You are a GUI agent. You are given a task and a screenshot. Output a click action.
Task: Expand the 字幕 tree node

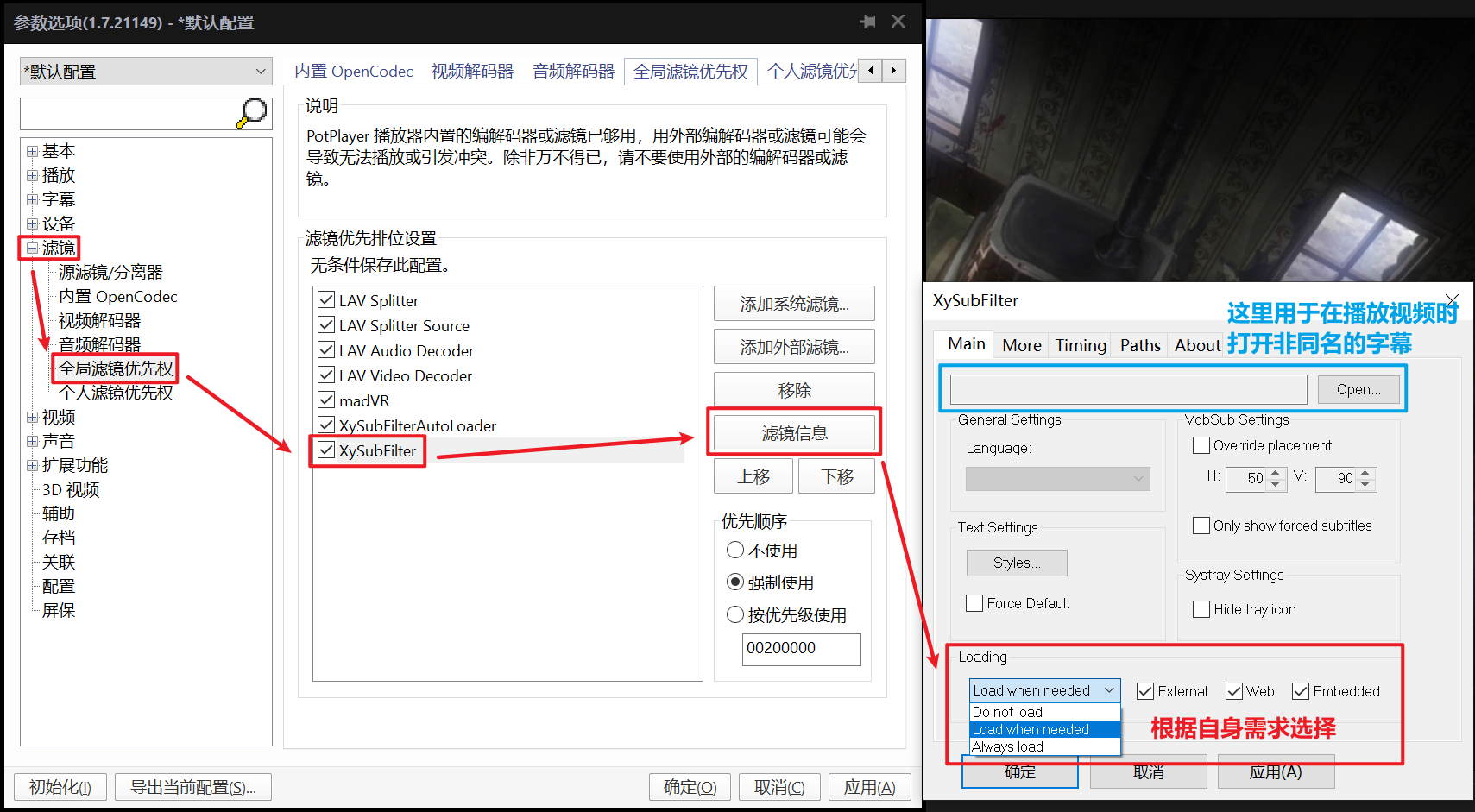[x=32, y=200]
